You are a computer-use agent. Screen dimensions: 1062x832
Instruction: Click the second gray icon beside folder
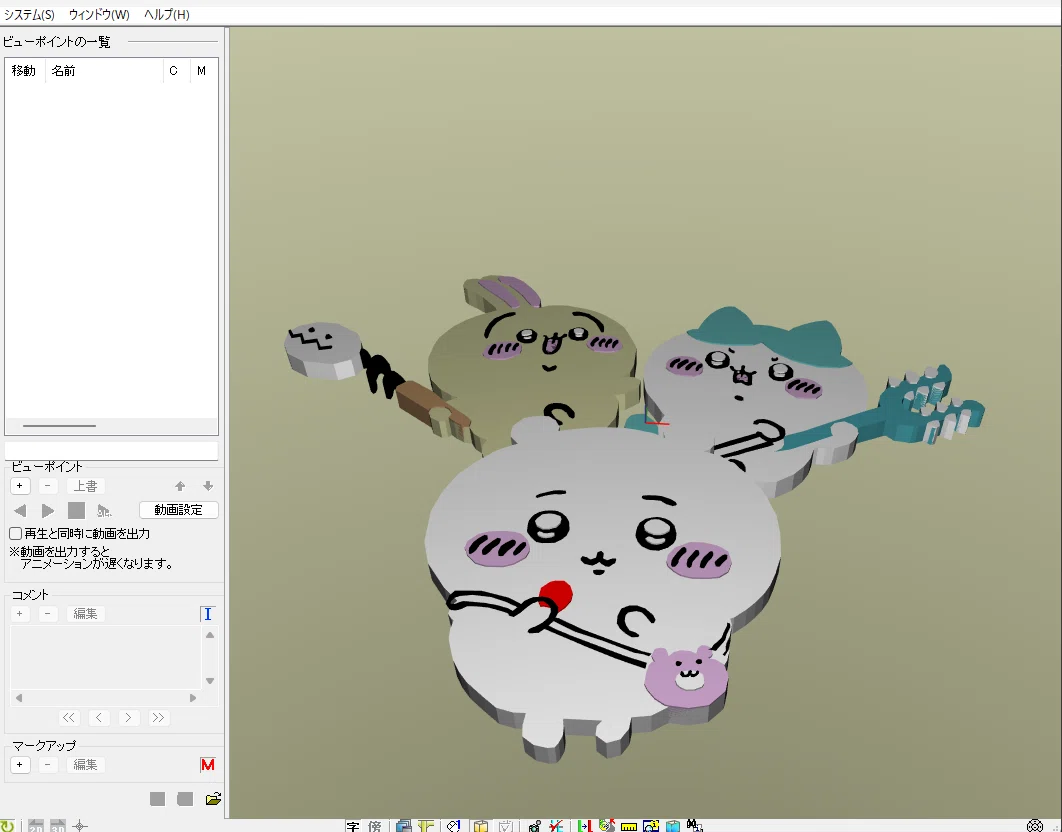pyautogui.click(x=185, y=799)
